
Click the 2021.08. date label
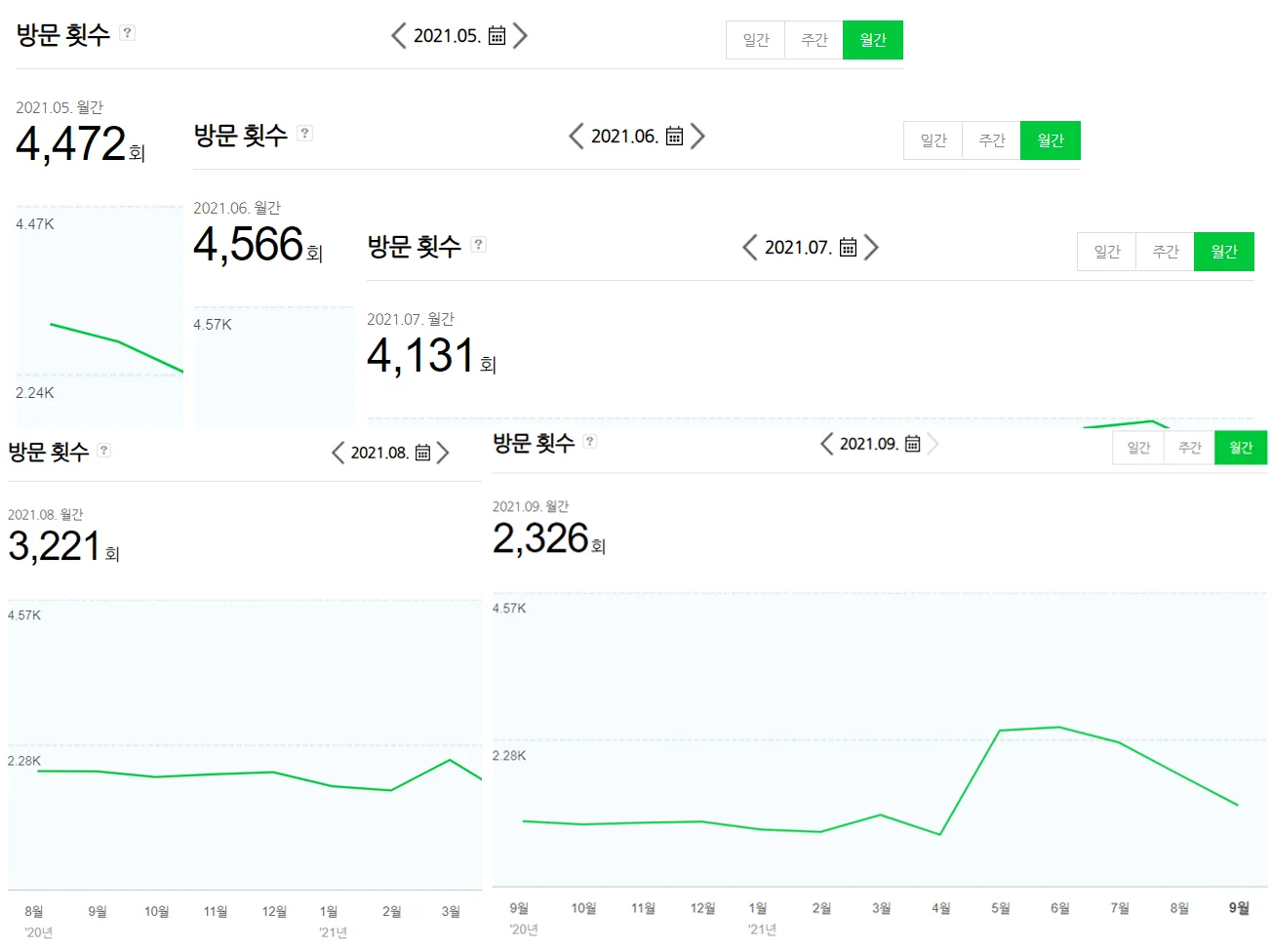(379, 453)
